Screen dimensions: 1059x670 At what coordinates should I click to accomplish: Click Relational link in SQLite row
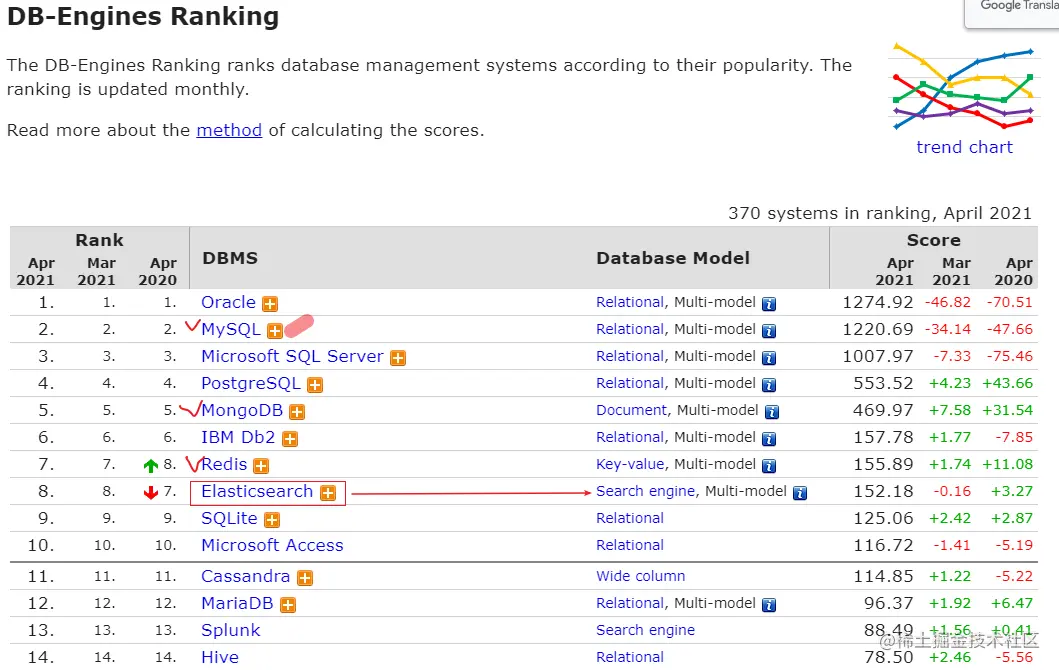pyautogui.click(x=630, y=518)
